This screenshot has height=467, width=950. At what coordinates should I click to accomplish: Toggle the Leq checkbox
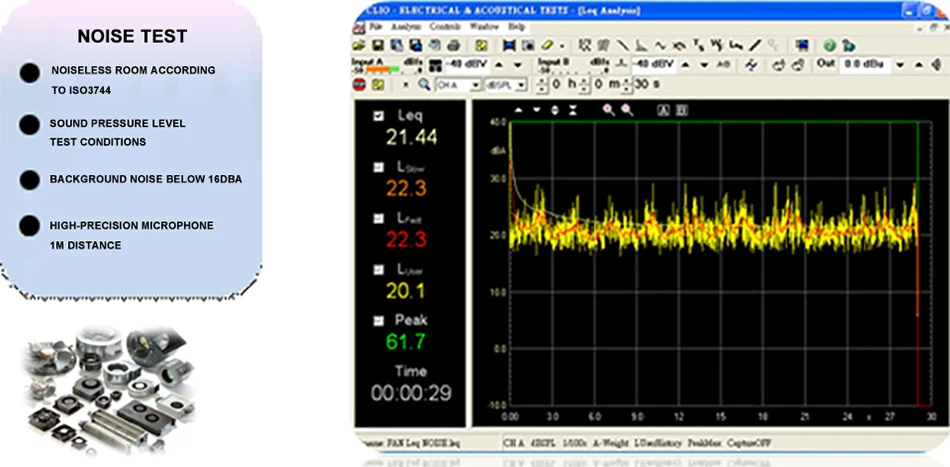378,116
